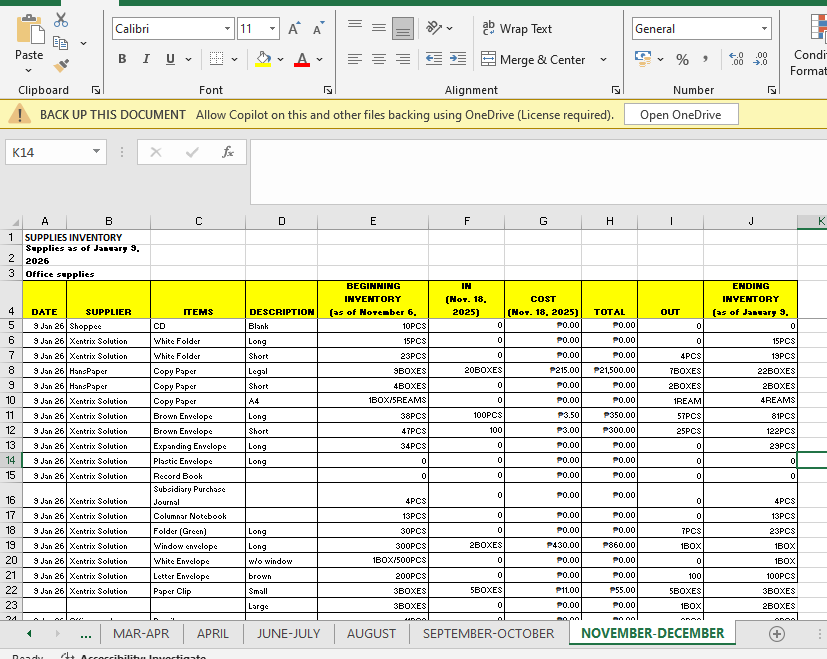
Task: Apply Percent Style format
Action: (x=682, y=60)
